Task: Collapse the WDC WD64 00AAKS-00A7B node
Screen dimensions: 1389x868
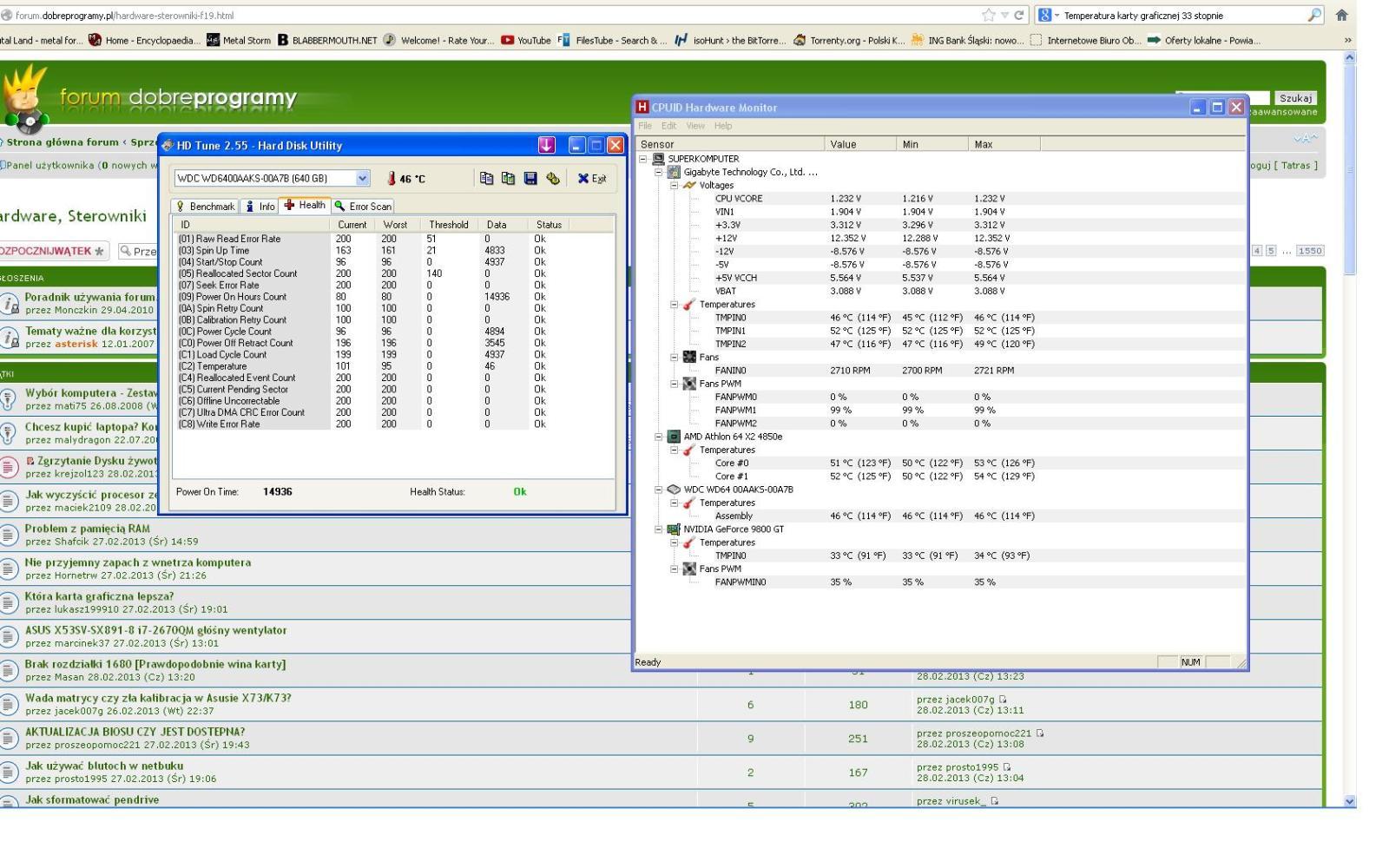Action: pyautogui.click(x=659, y=490)
